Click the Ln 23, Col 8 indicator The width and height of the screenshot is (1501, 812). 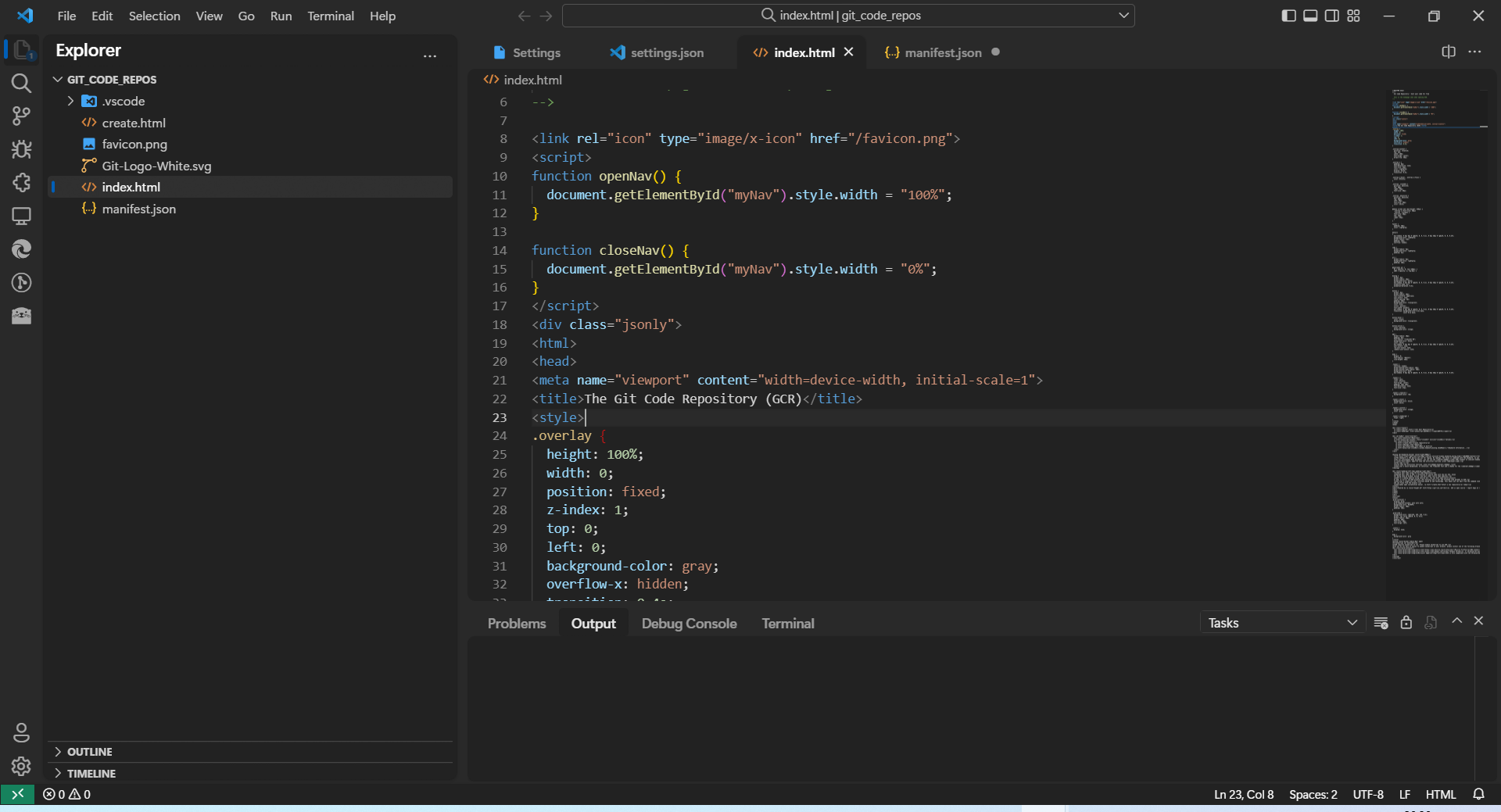tap(1244, 794)
